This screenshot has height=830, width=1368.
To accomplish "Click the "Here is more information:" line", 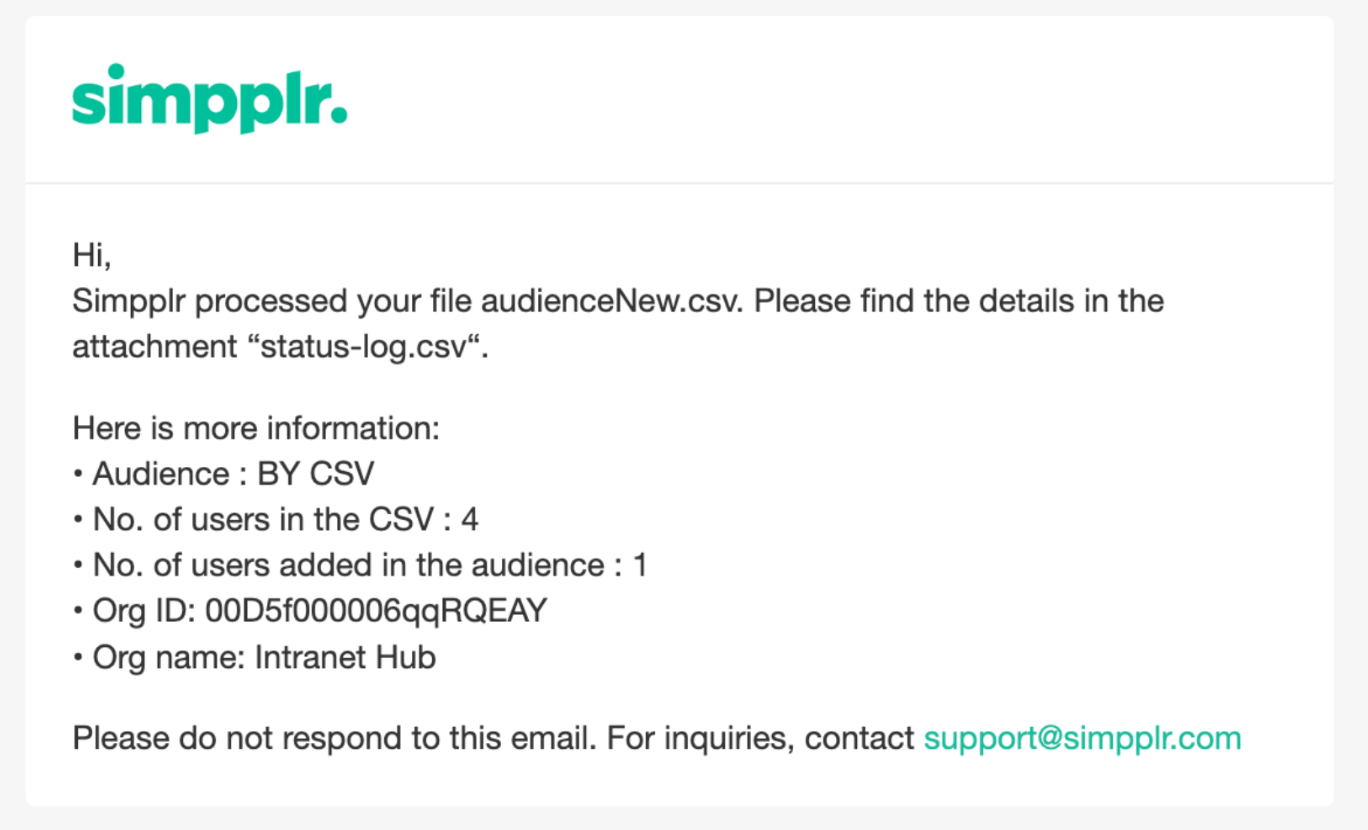I will click(256, 429).
